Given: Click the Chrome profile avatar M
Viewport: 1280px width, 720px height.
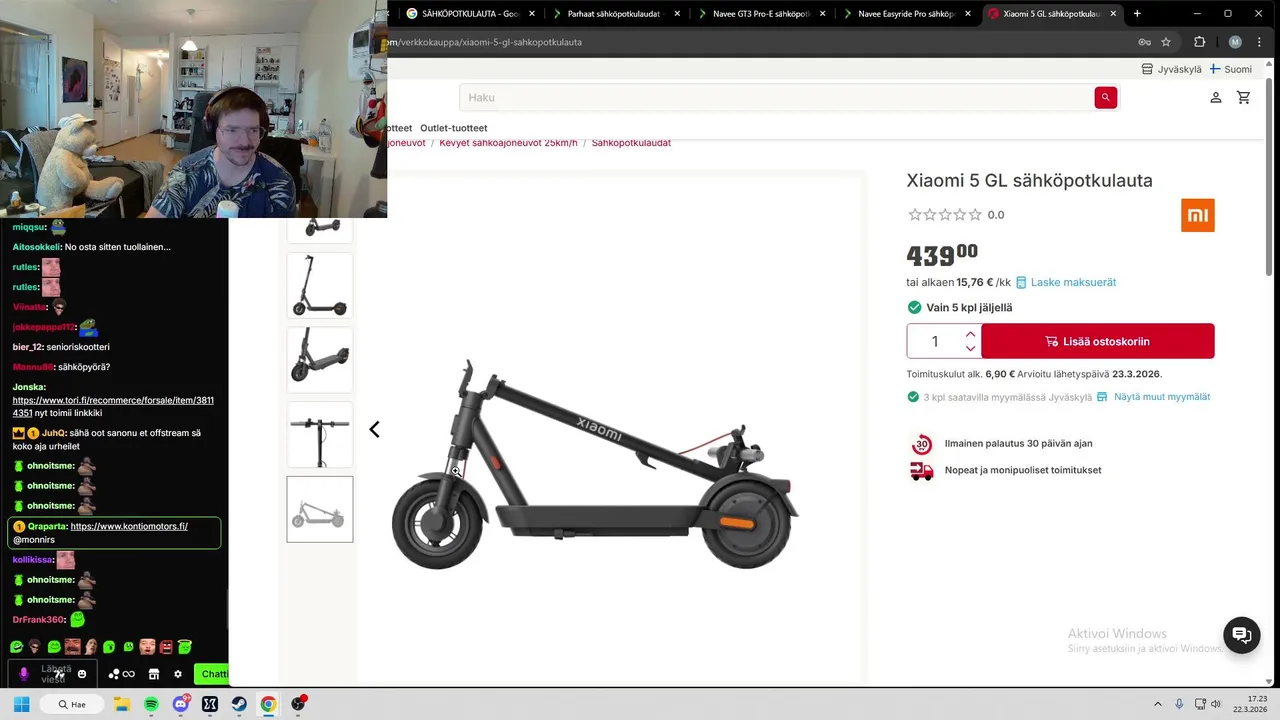Looking at the screenshot, I should (1235, 42).
